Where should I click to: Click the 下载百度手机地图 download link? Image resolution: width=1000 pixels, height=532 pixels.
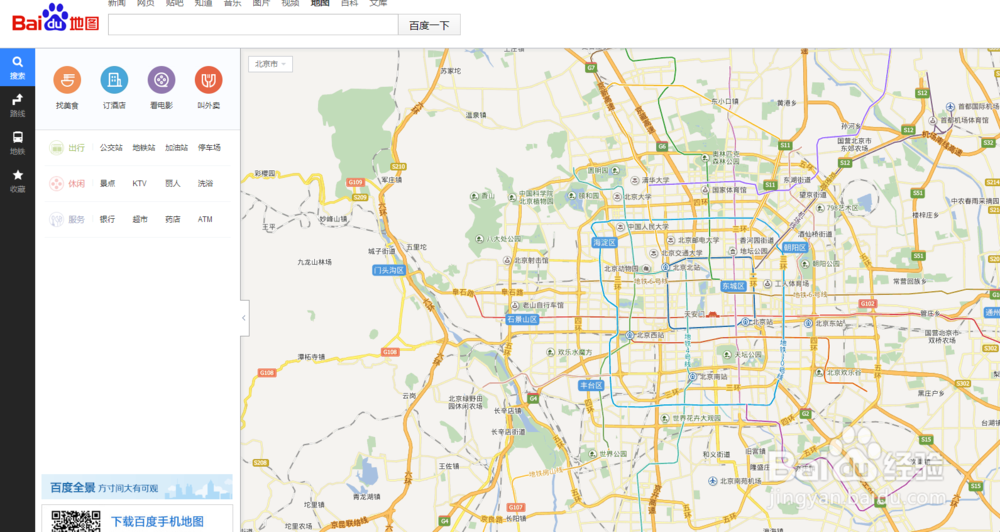tap(158, 522)
